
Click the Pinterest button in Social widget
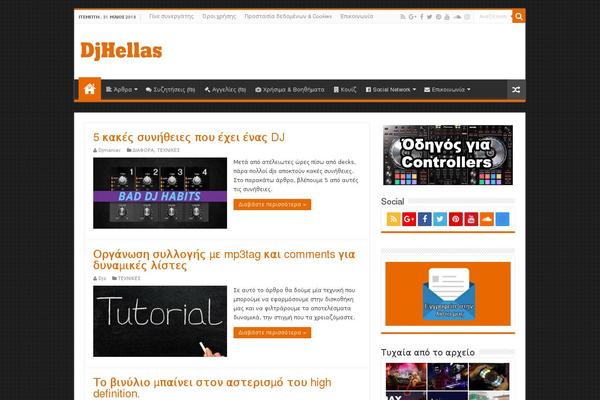456,219
